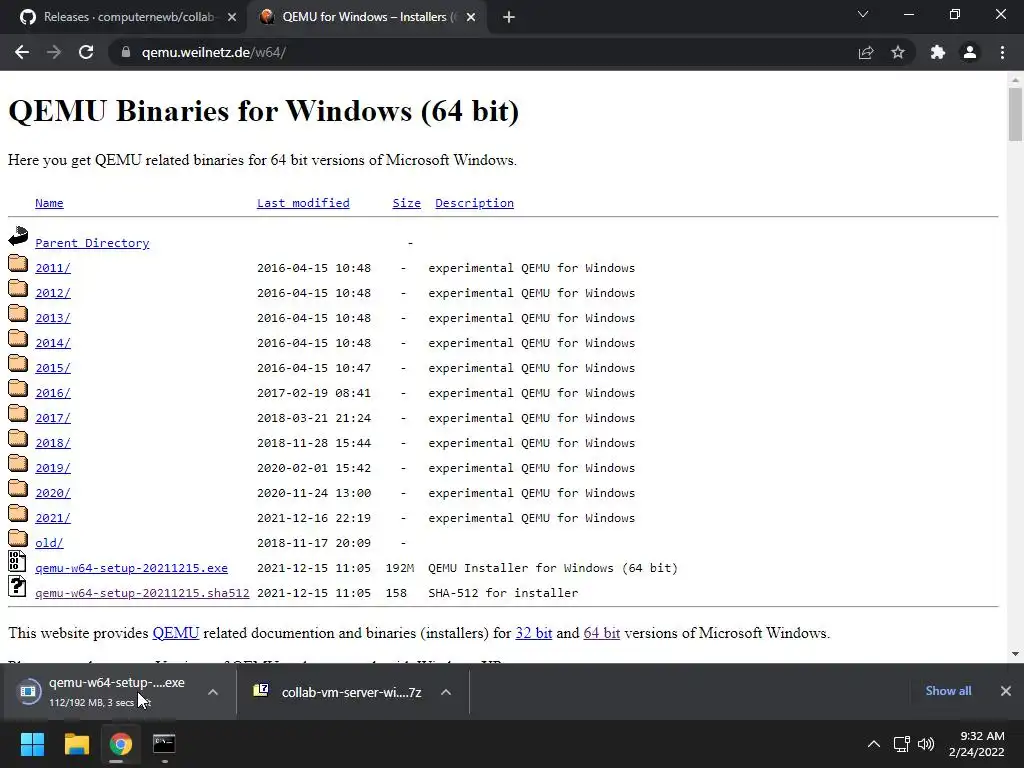This screenshot has width=1024, height=768.
Task: Show all downloads
Action: pyautogui.click(x=948, y=691)
